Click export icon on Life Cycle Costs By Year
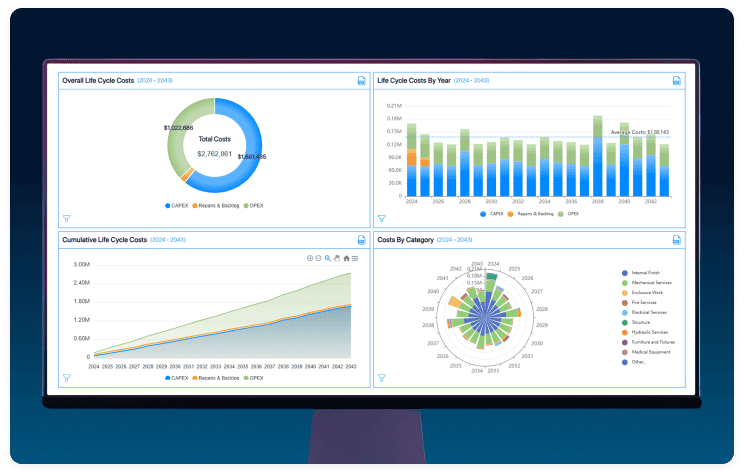 point(676,81)
